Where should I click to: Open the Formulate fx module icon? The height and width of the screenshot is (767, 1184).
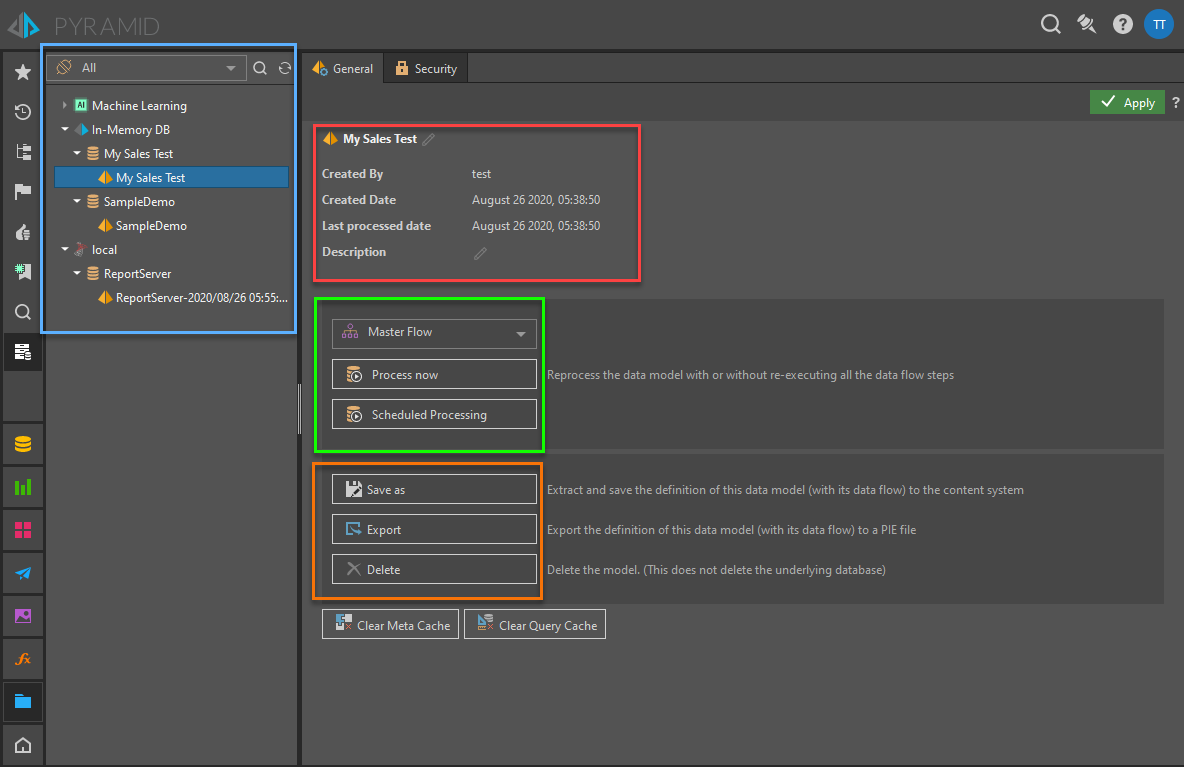pyautogui.click(x=23, y=659)
